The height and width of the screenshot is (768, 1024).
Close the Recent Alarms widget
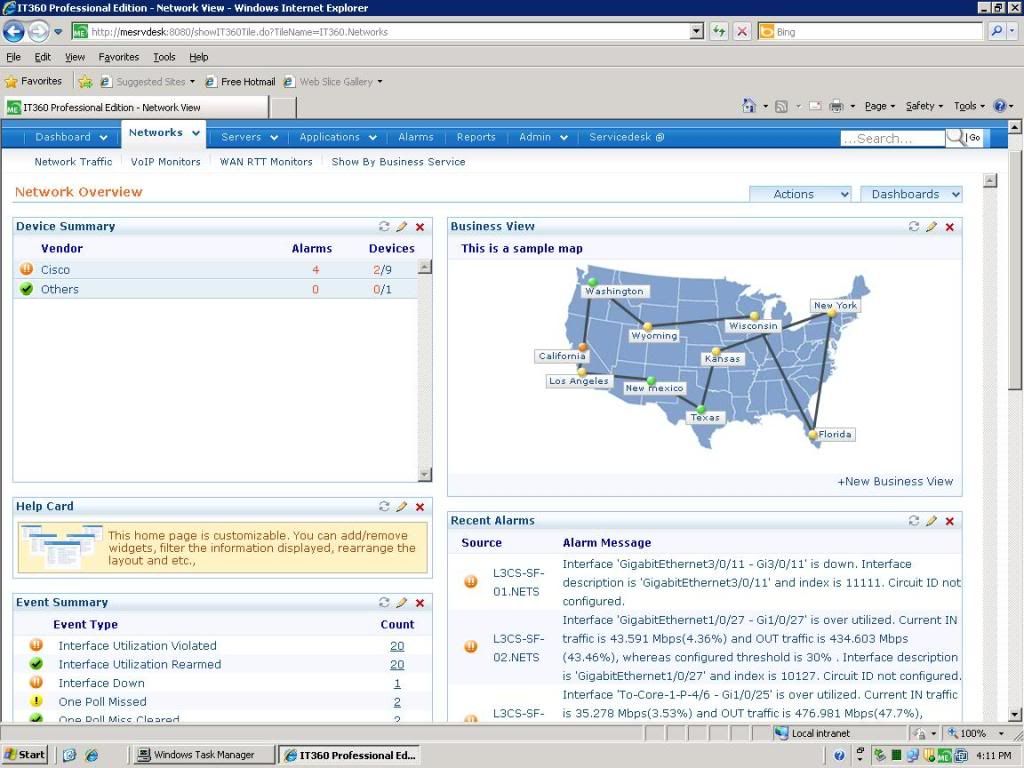[950, 520]
